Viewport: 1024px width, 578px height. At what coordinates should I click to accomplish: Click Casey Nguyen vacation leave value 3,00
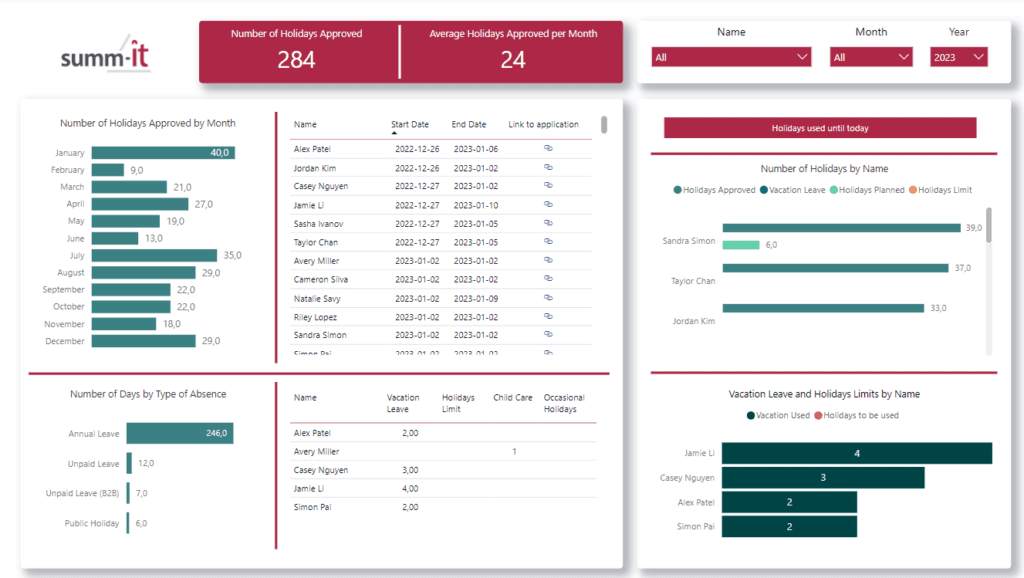coord(410,470)
